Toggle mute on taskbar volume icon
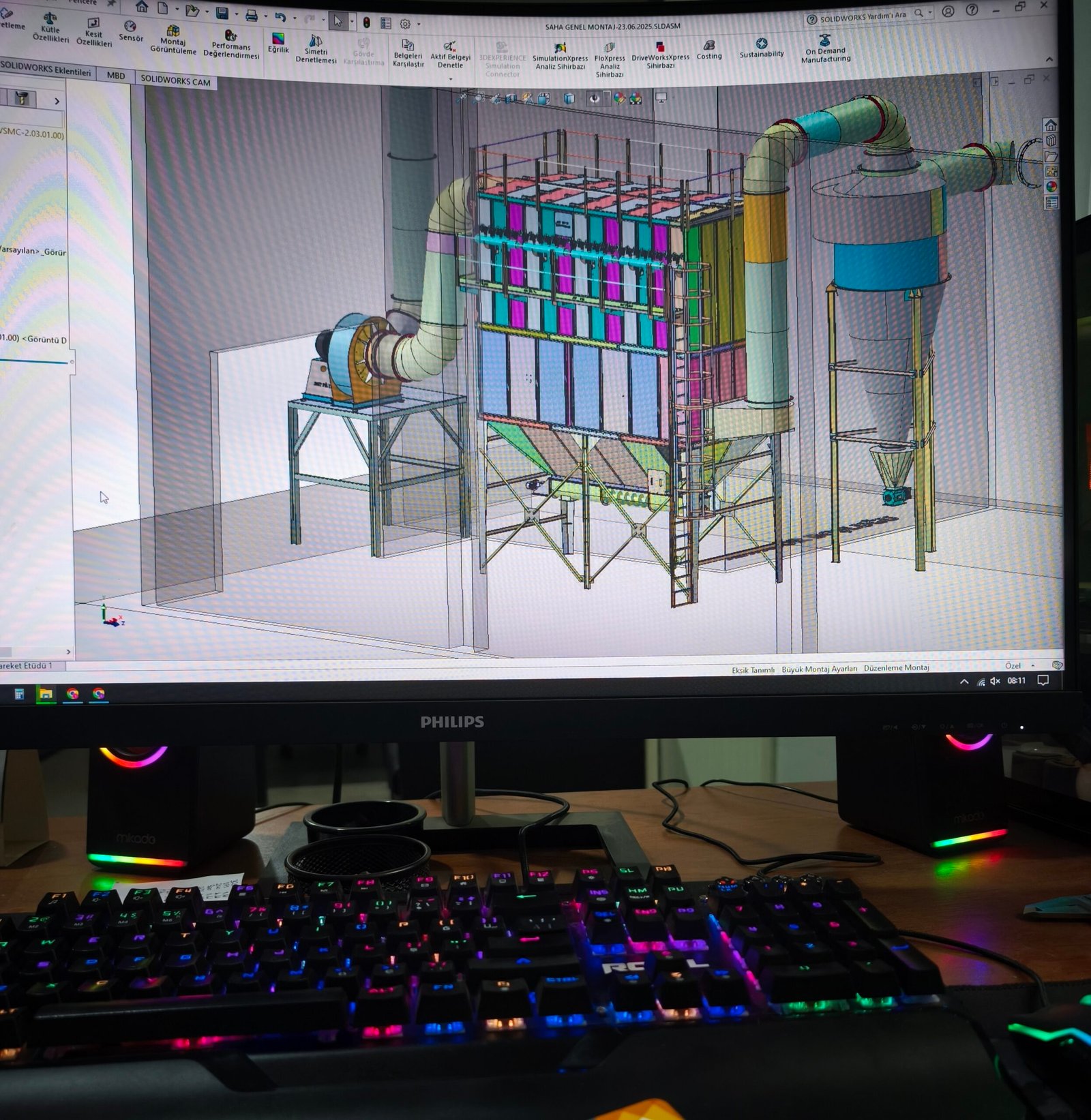This screenshot has height=1120, width=1091. [x=995, y=681]
